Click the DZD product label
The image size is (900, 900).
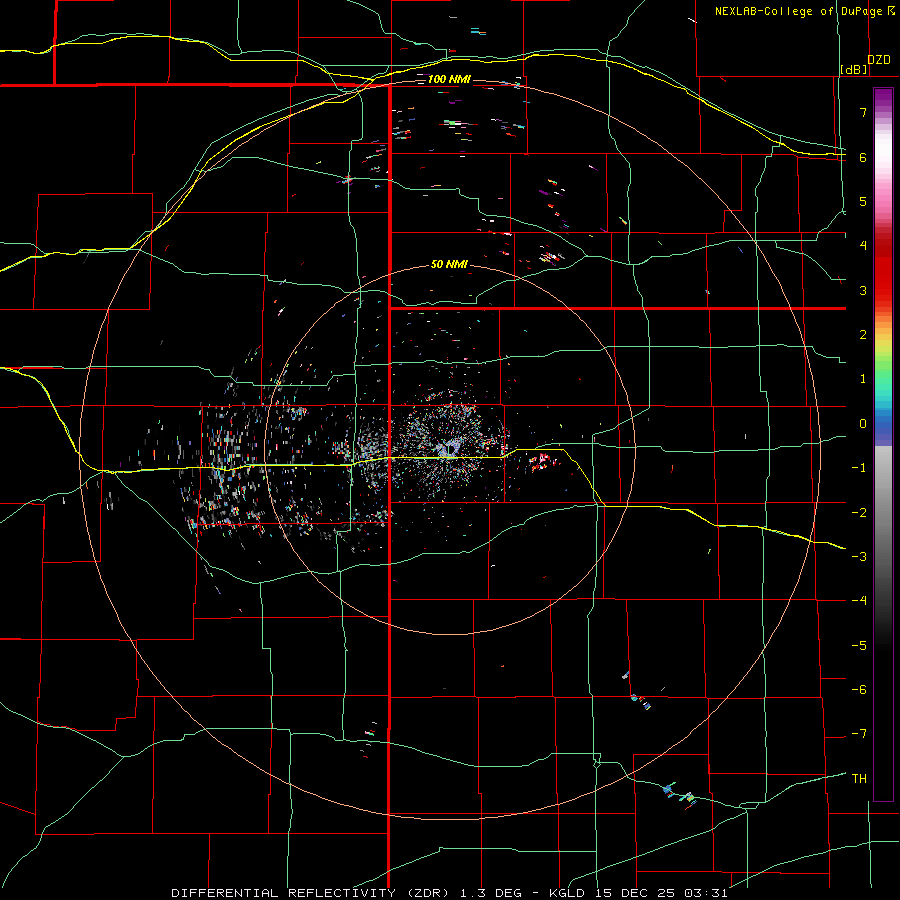pyautogui.click(x=879, y=60)
